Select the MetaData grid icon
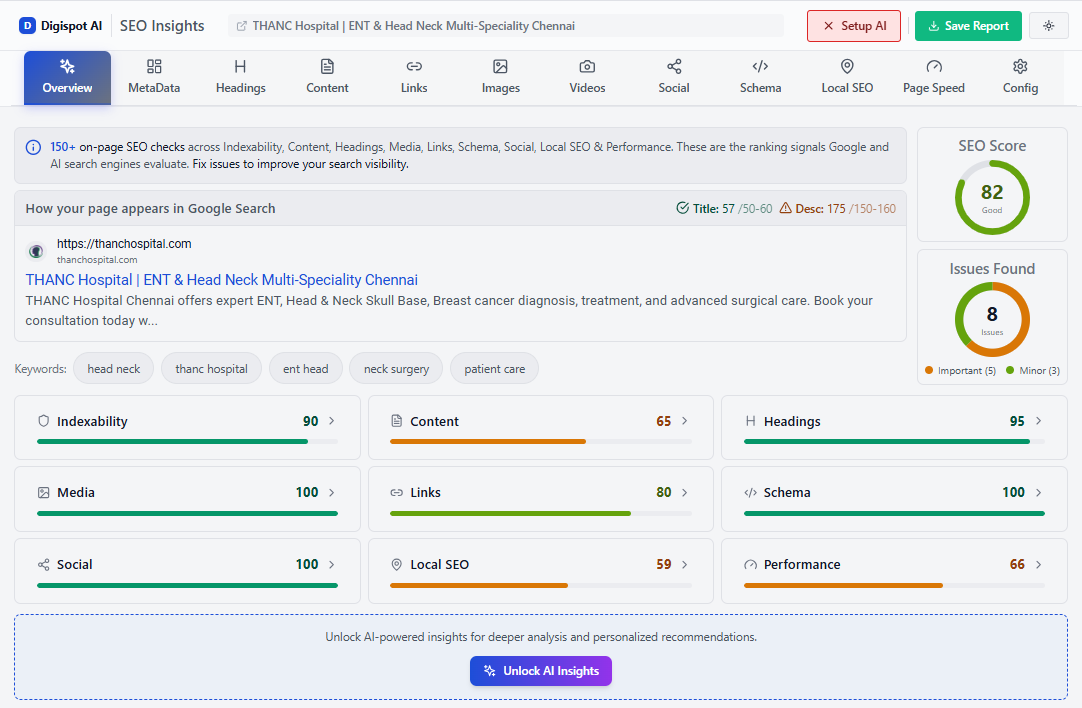The height and width of the screenshot is (708, 1082). pos(153,67)
